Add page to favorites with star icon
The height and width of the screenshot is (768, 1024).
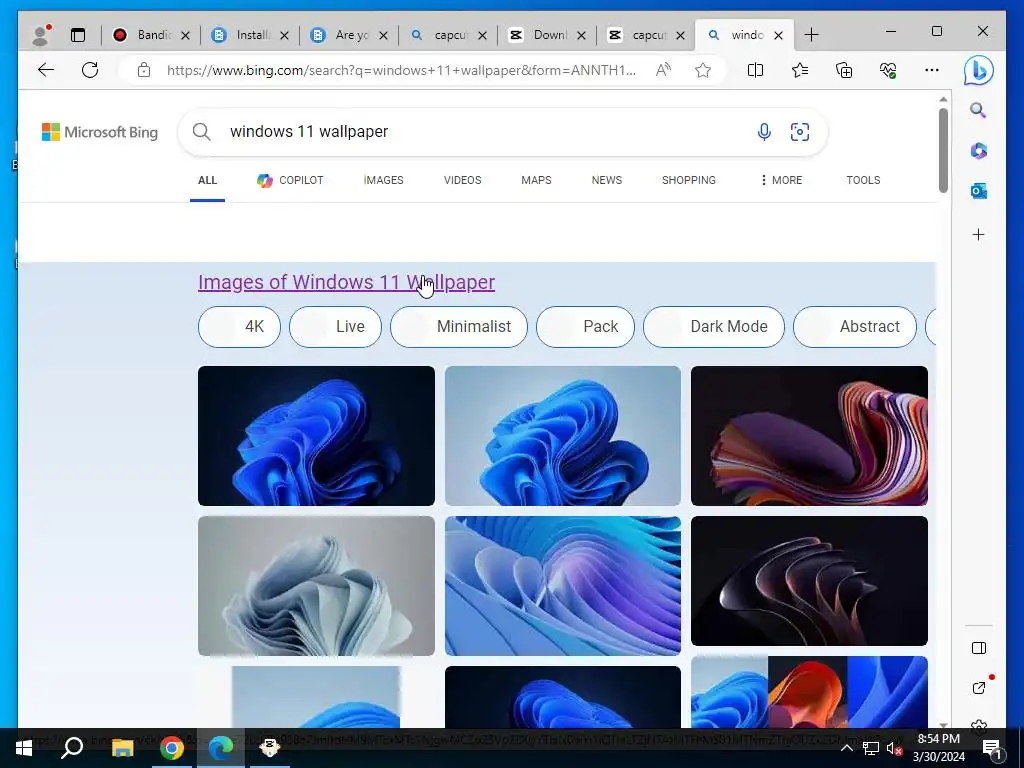coord(703,70)
